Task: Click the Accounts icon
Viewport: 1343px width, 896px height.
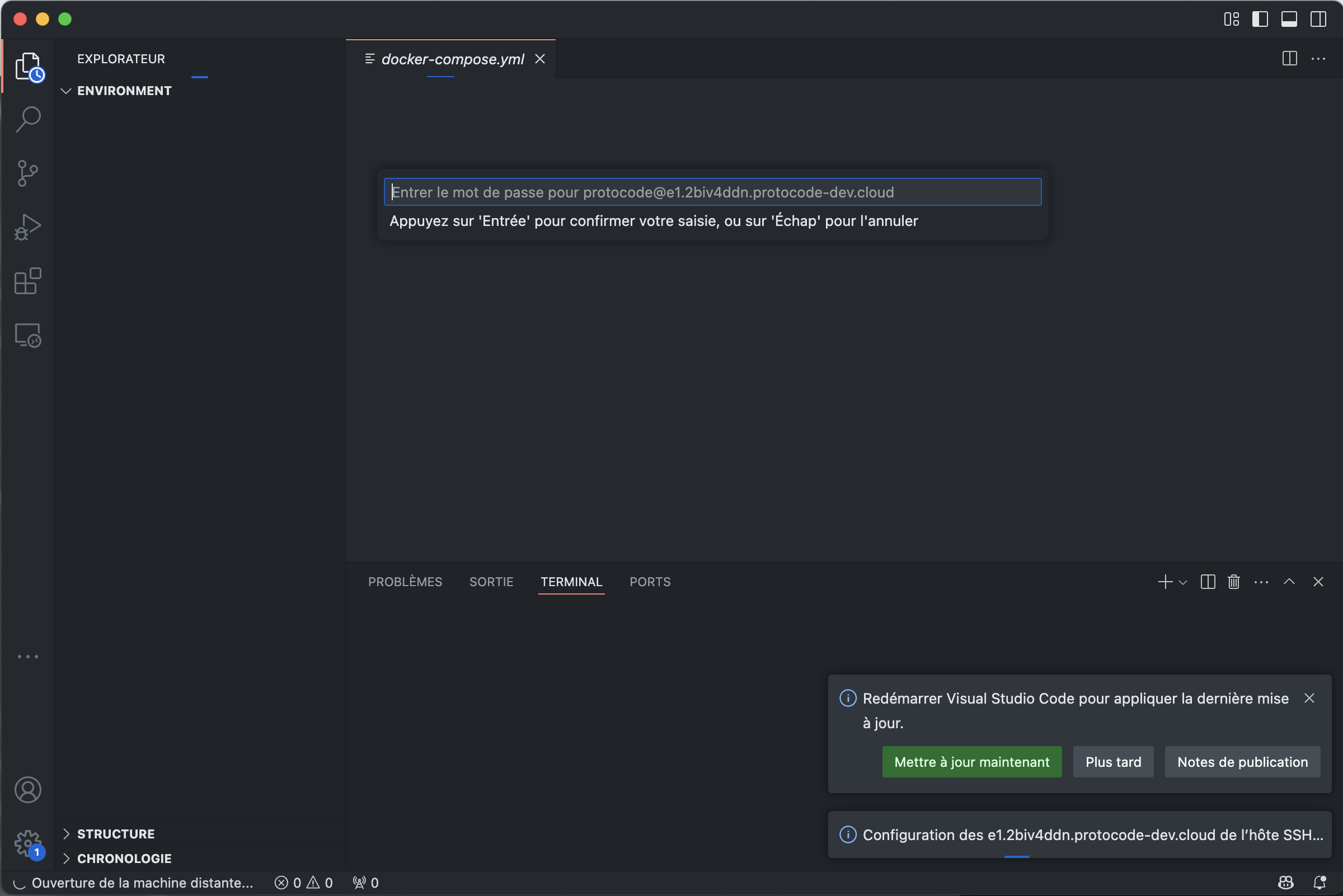Action: [27, 789]
